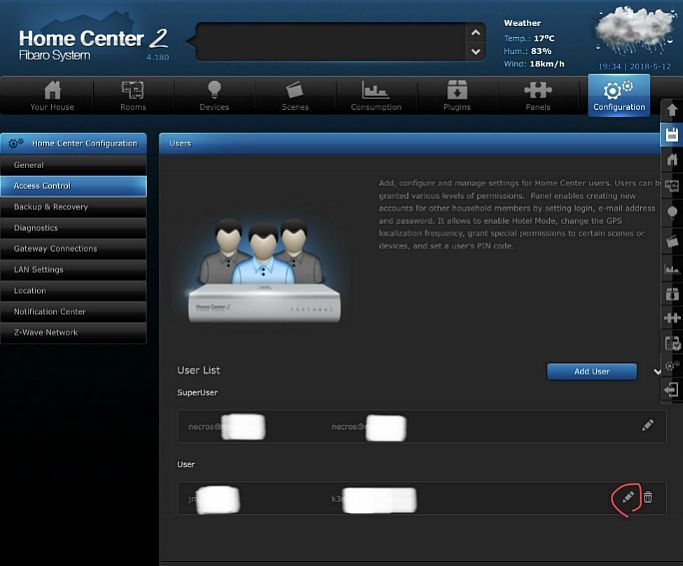
Task: Open Location settings
Action: click(73, 291)
